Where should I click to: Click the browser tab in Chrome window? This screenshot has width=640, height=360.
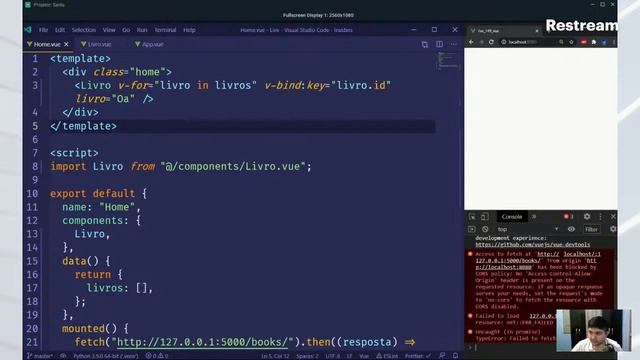coord(504,31)
